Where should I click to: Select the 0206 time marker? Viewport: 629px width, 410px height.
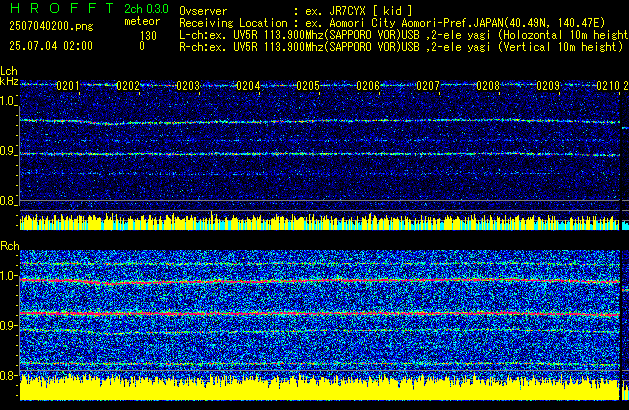point(368,86)
